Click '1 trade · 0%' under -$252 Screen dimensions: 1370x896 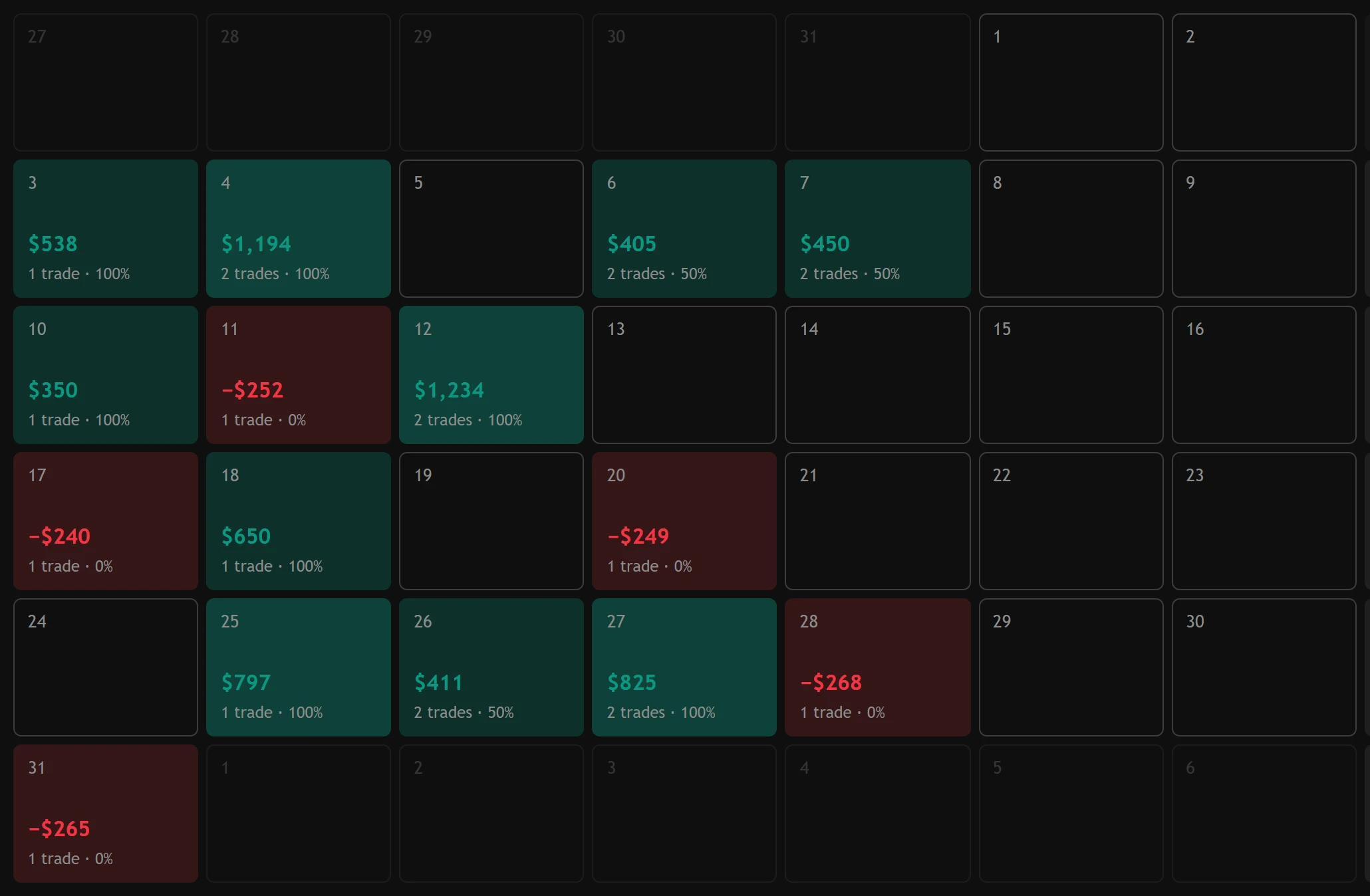263,420
